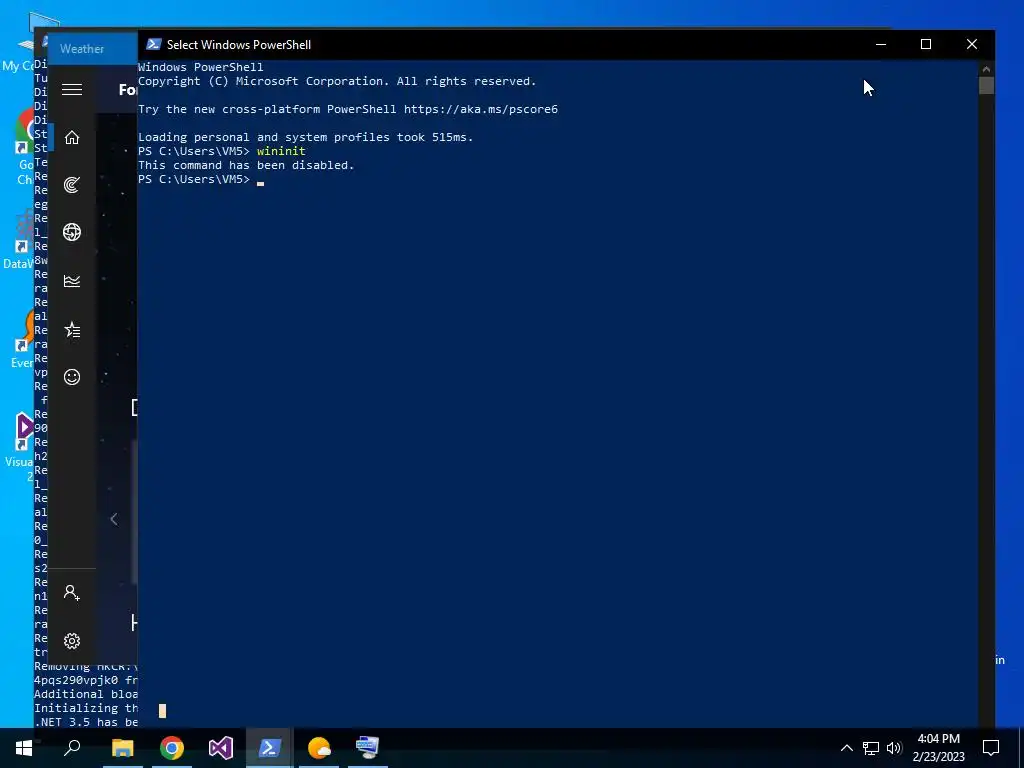
Task: Open taskbar Search magnifier
Action: coord(72,748)
